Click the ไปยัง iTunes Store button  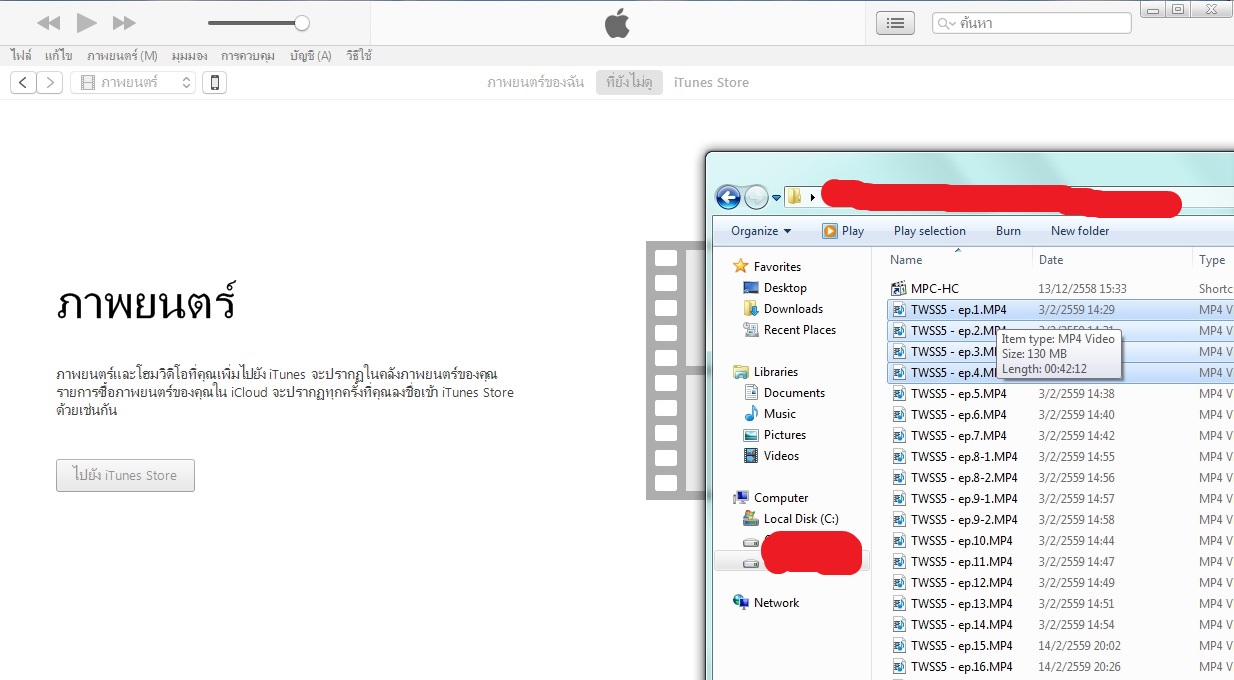125,475
